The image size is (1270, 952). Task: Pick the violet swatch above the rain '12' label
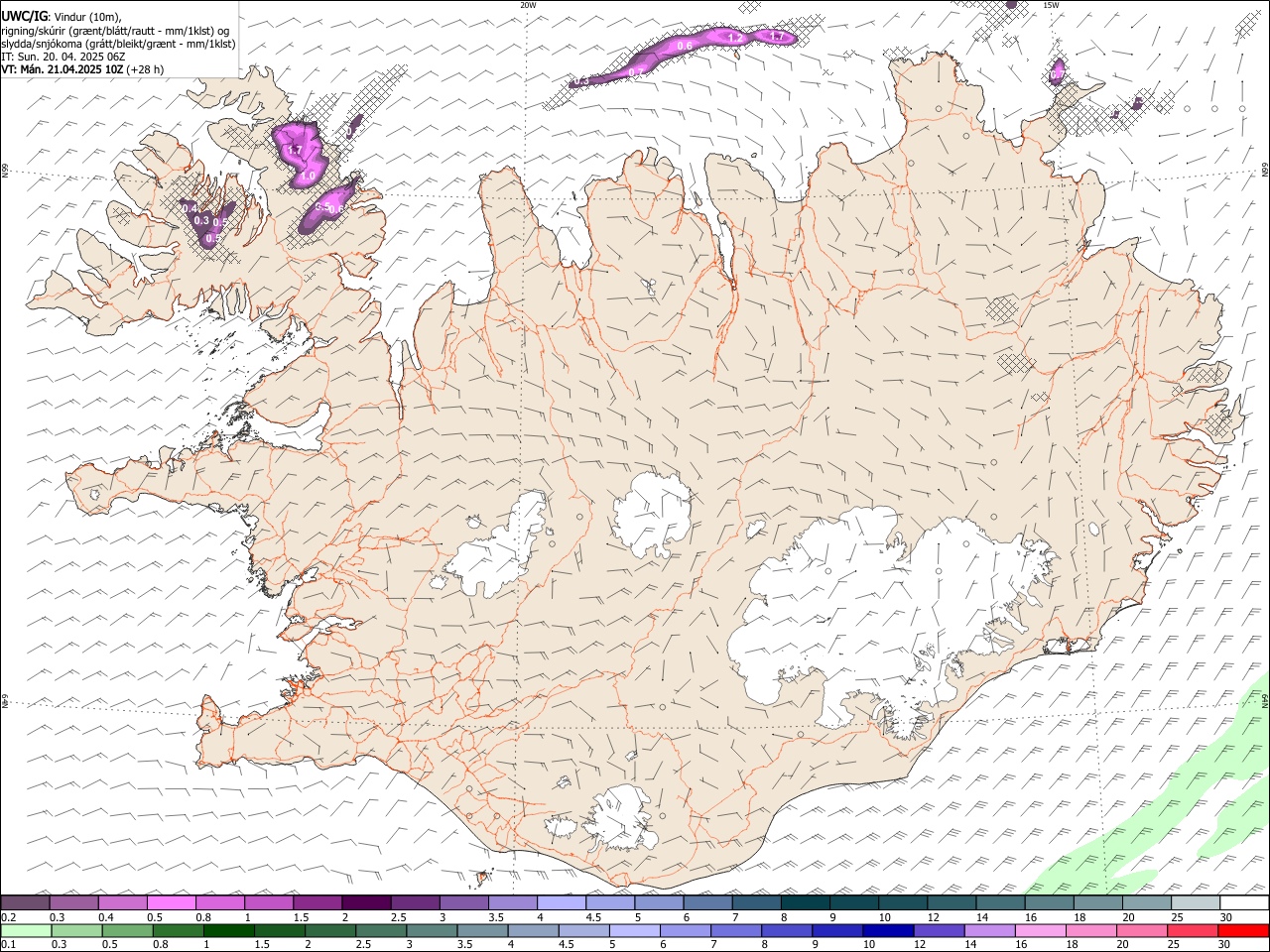pos(939,930)
